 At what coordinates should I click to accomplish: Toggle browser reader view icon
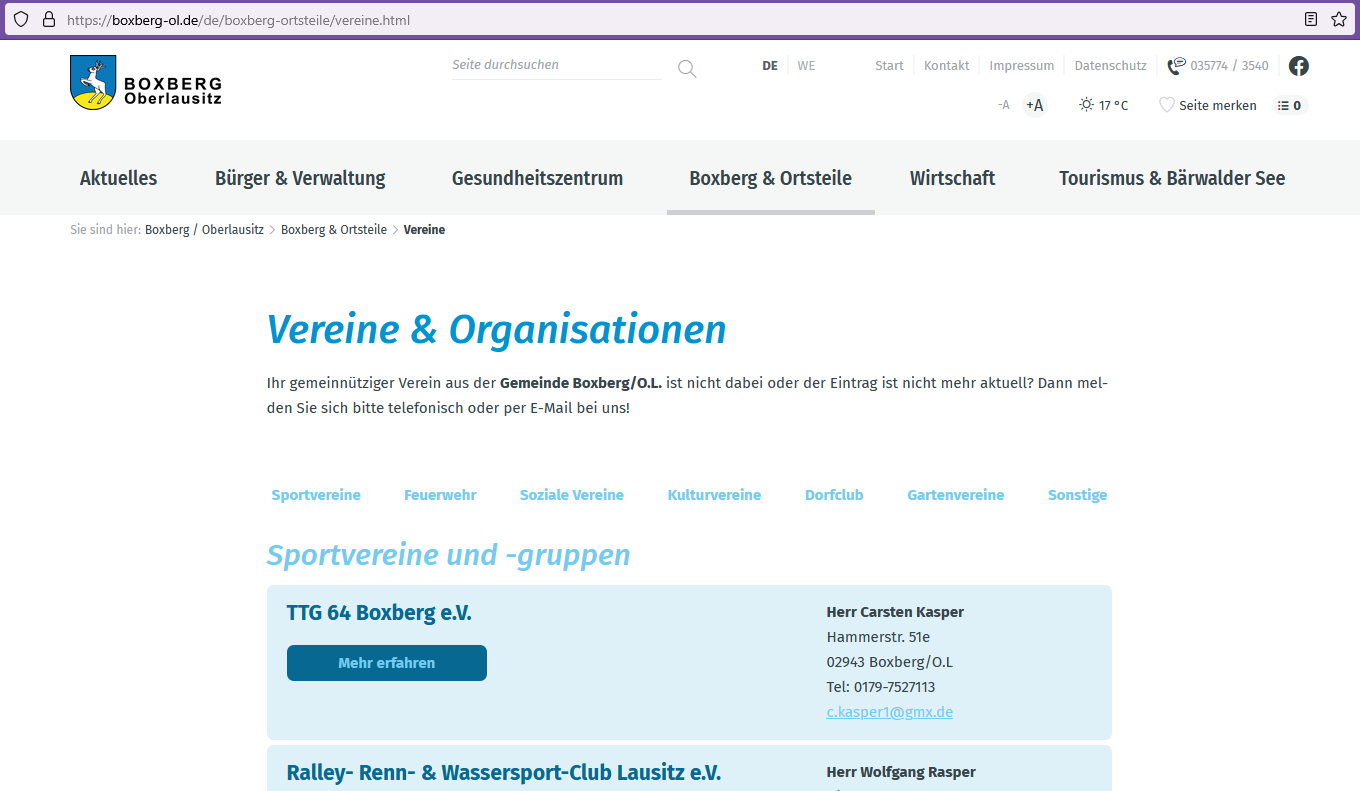tap(1311, 19)
